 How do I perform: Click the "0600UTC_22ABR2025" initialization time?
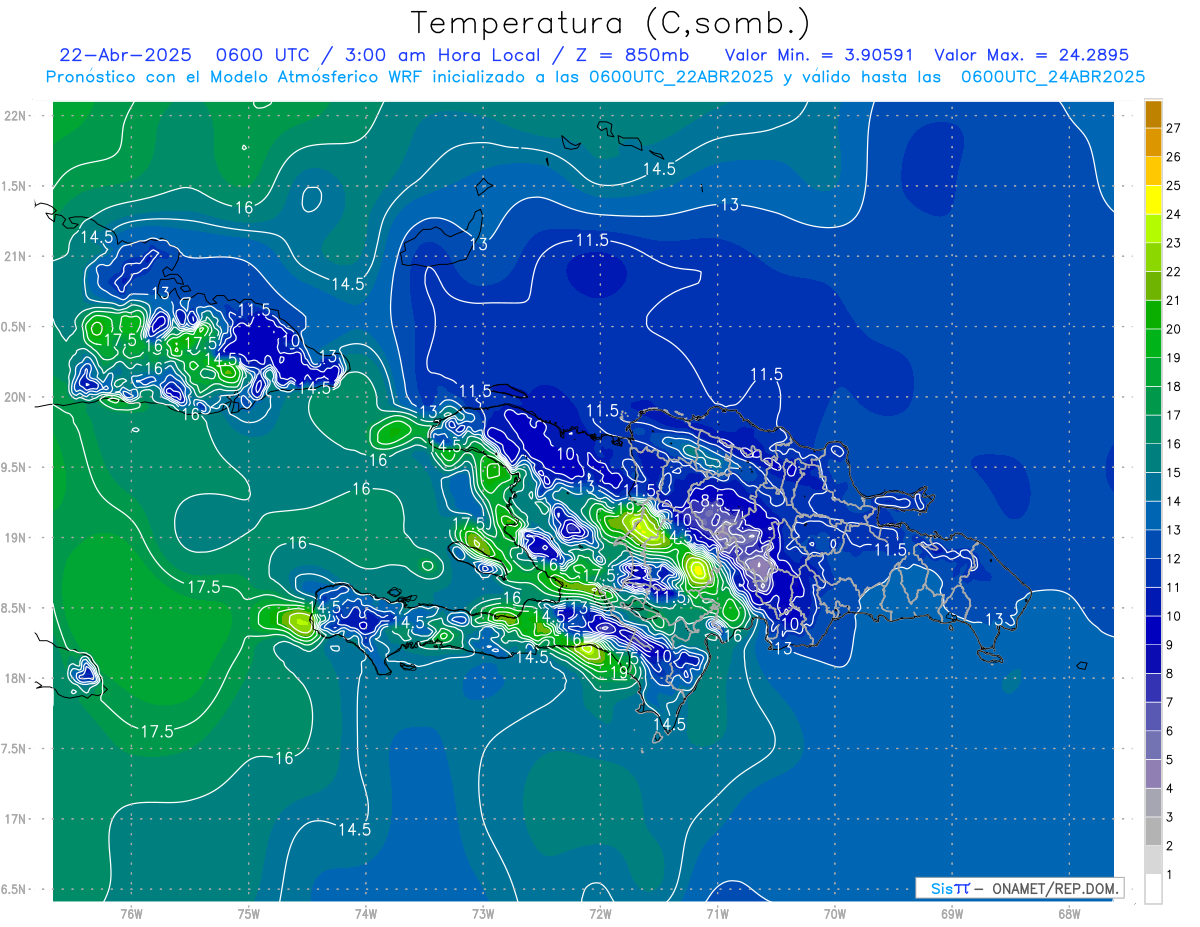(x=681, y=77)
